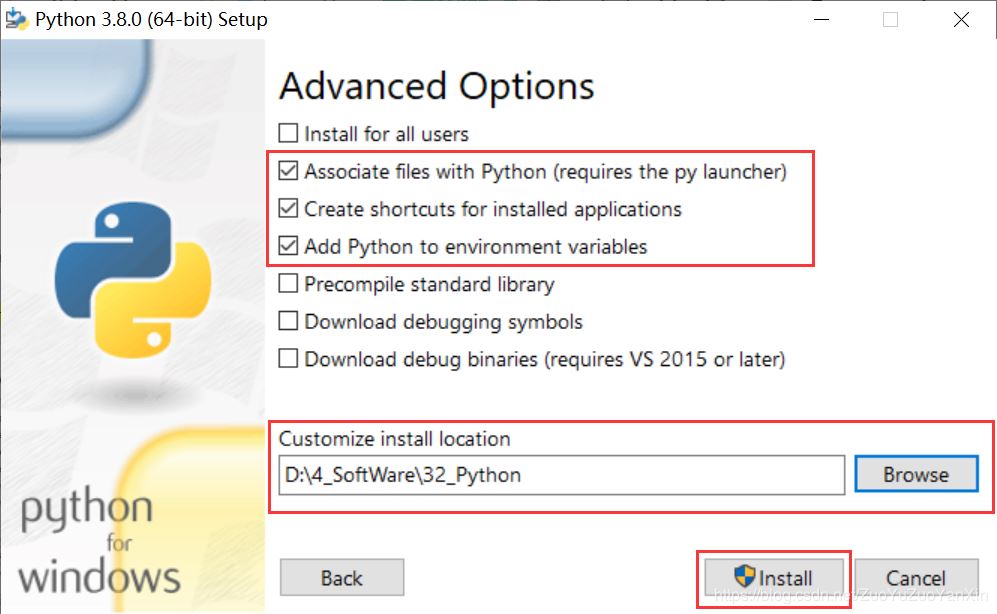Click the UAC shield icon on Install button

pos(744,577)
